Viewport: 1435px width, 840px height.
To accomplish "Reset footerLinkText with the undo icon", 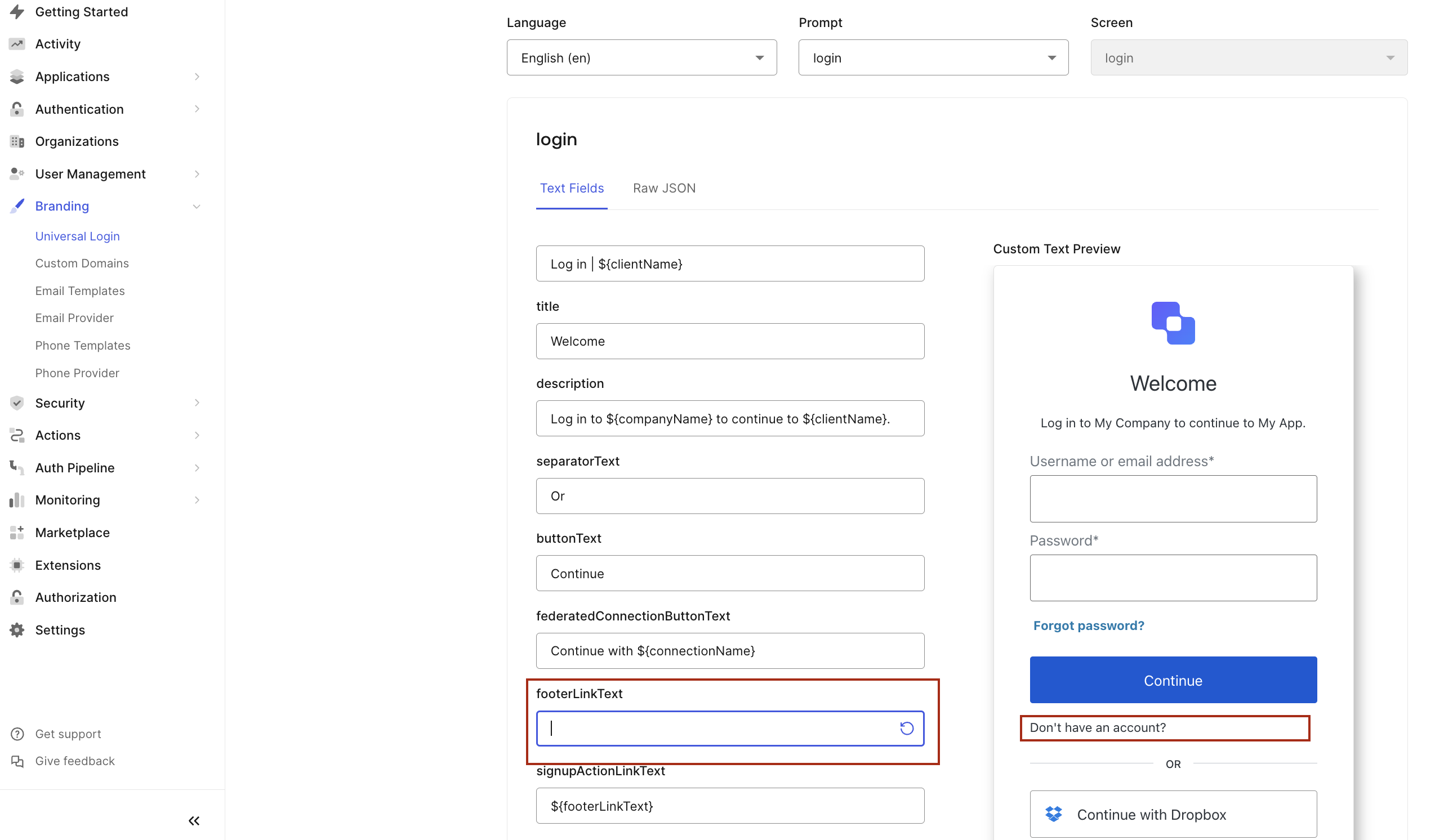I will coord(907,728).
